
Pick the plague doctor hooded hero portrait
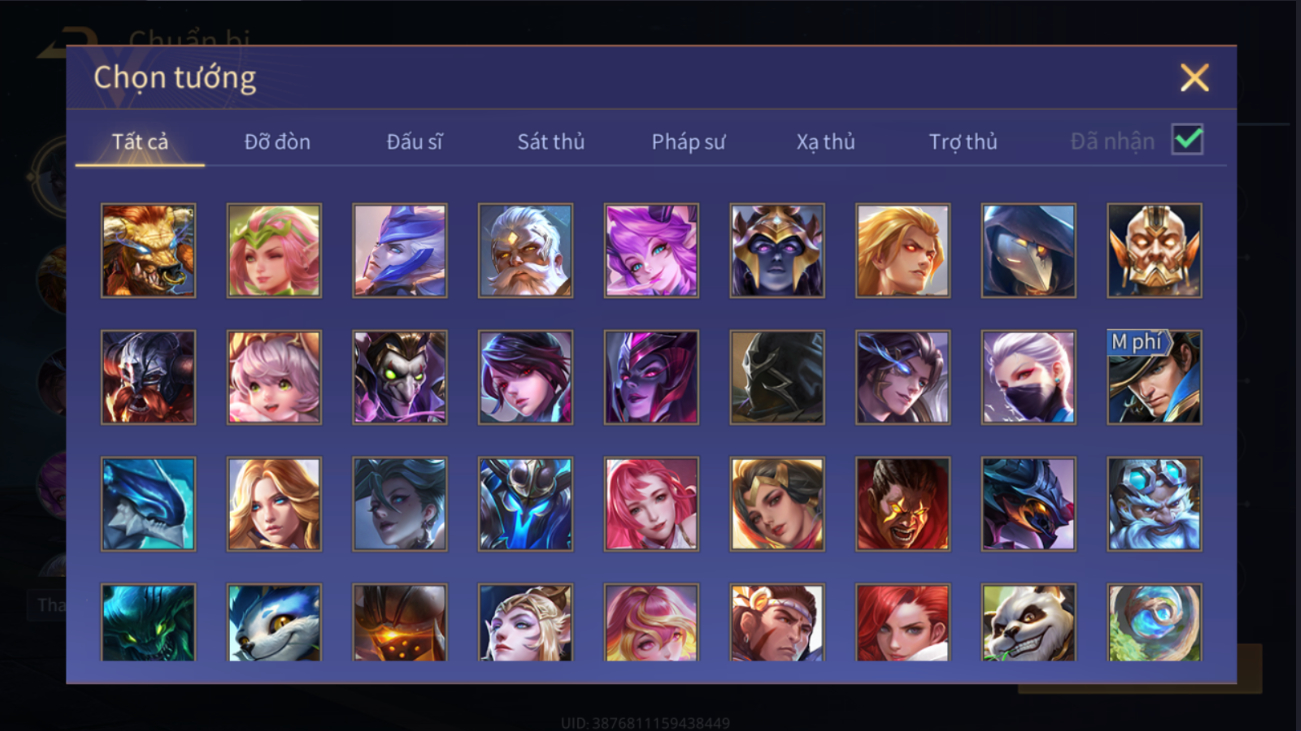coord(1028,251)
